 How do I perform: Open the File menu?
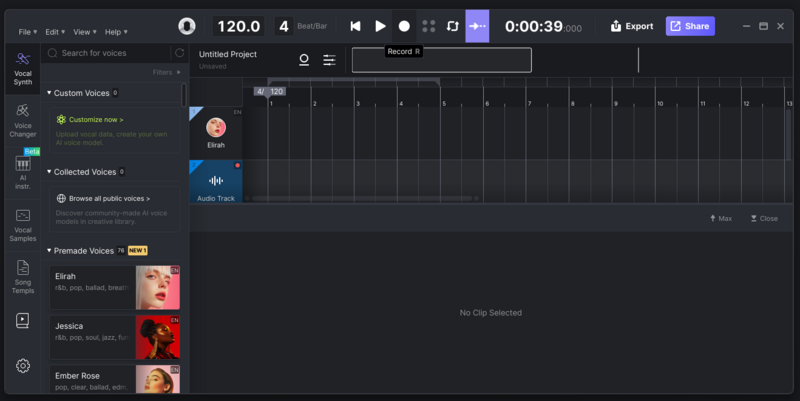[x=26, y=32]
